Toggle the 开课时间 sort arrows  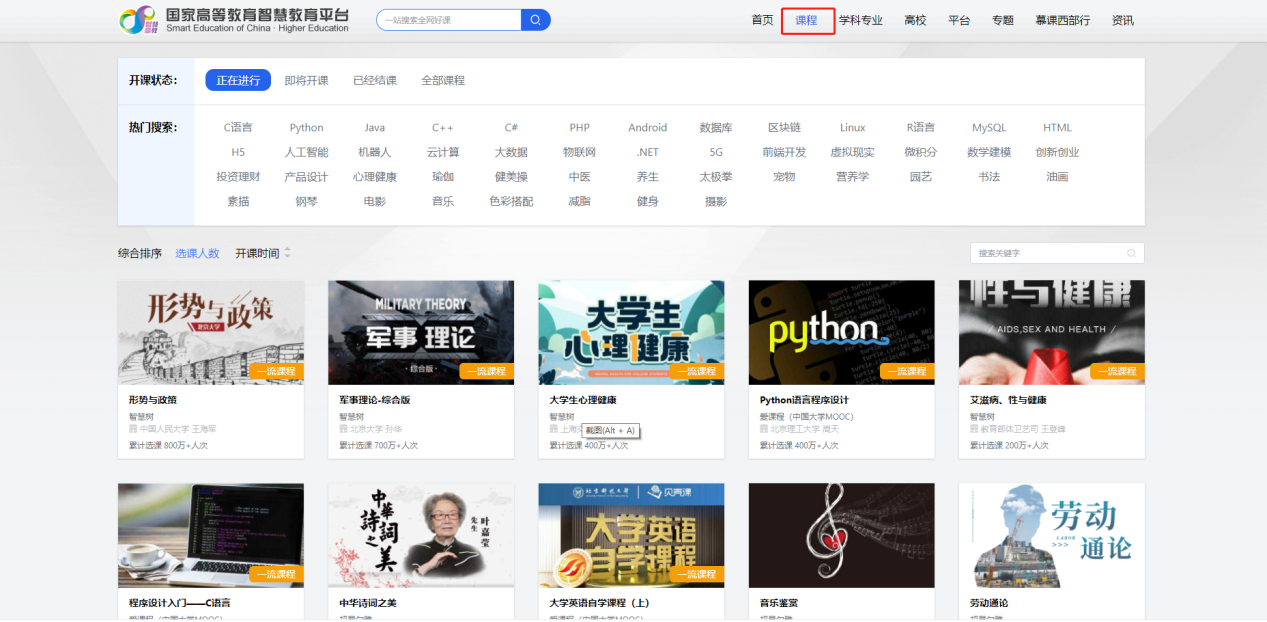click(x=287, y=254)
